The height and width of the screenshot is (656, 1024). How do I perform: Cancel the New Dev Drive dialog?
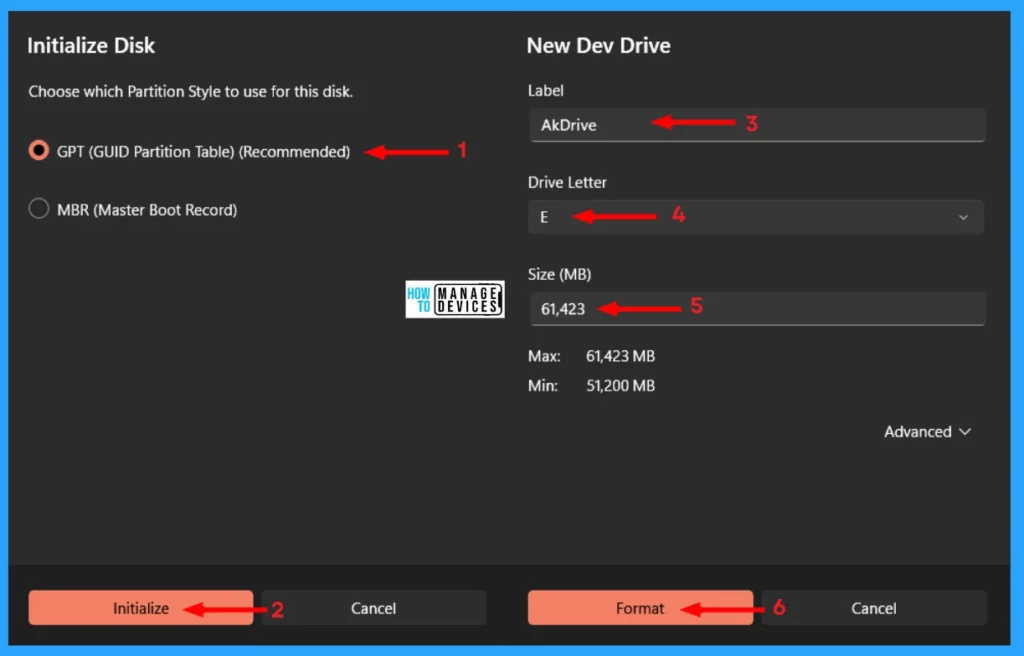(874, 608)
